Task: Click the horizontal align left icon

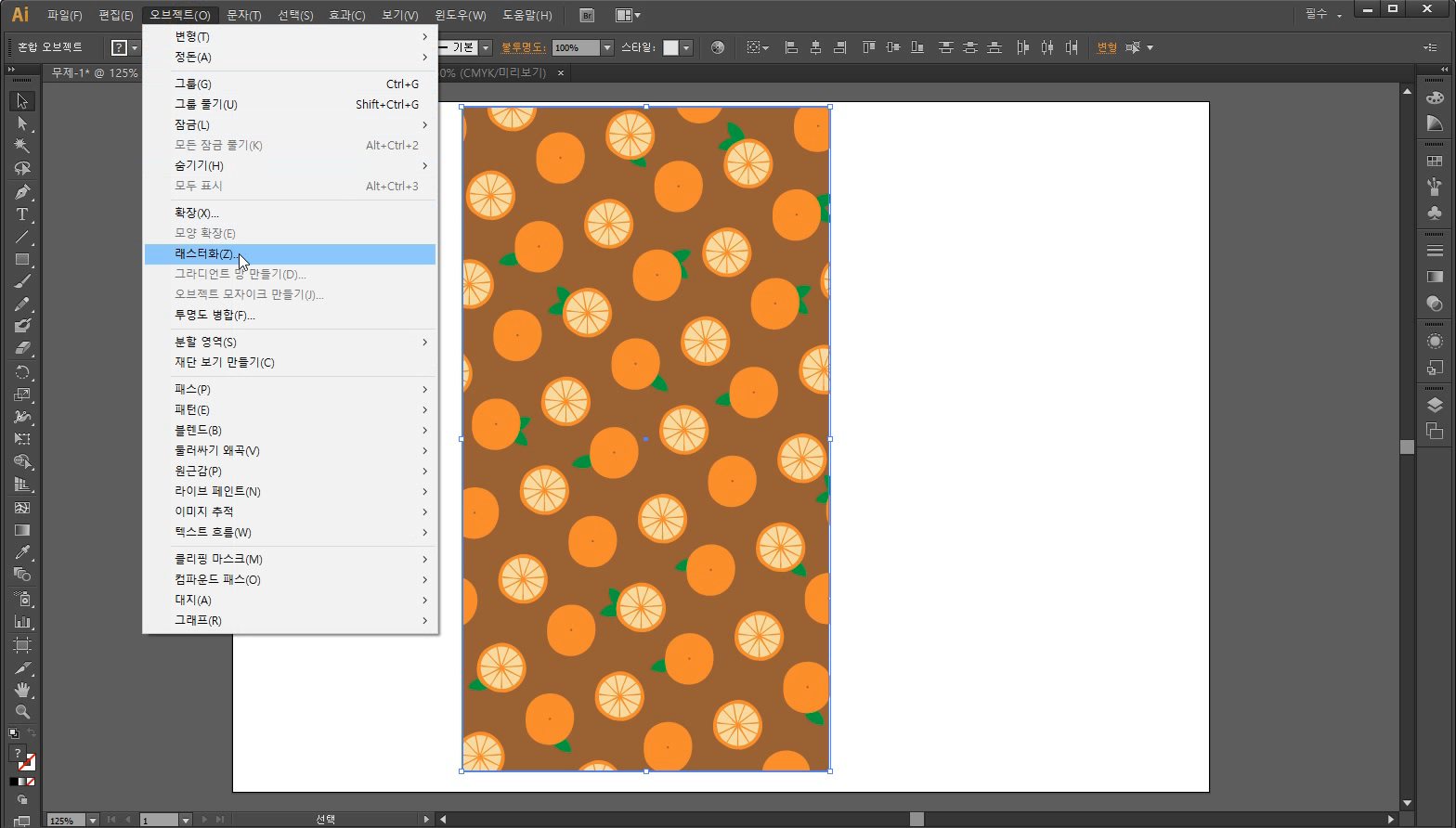Action: click(791, 47)
